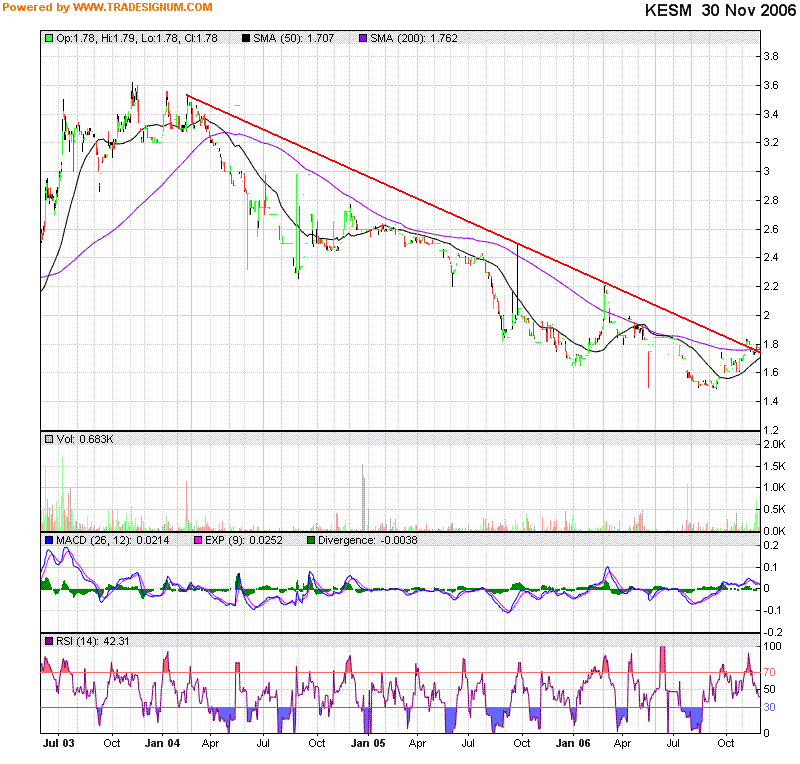The image size is (800, 764).
Task: Click the 100 RSI axis label
Action: pyautogui.click(x=772, y=646)
